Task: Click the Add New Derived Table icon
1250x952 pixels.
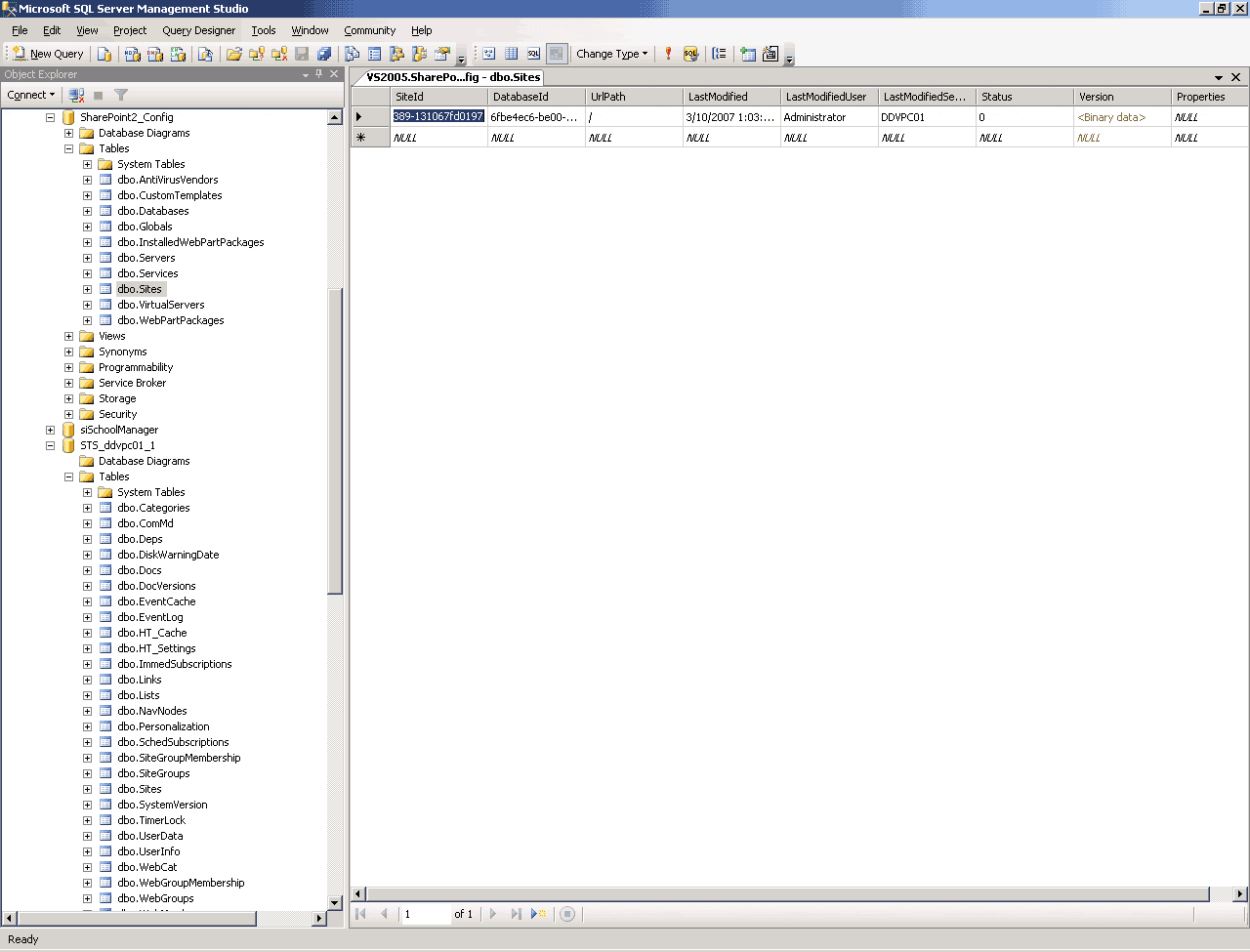Action: coord(771,54)
